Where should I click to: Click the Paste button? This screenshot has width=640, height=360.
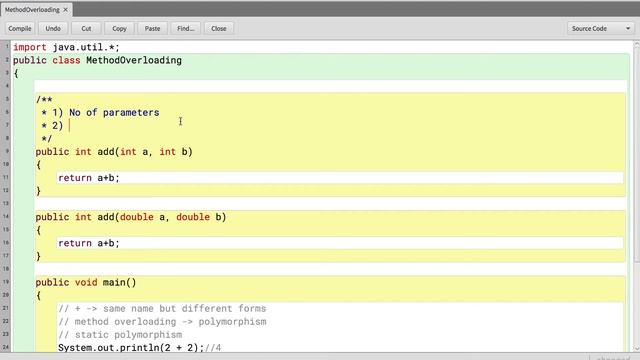(x=152, y=29)
